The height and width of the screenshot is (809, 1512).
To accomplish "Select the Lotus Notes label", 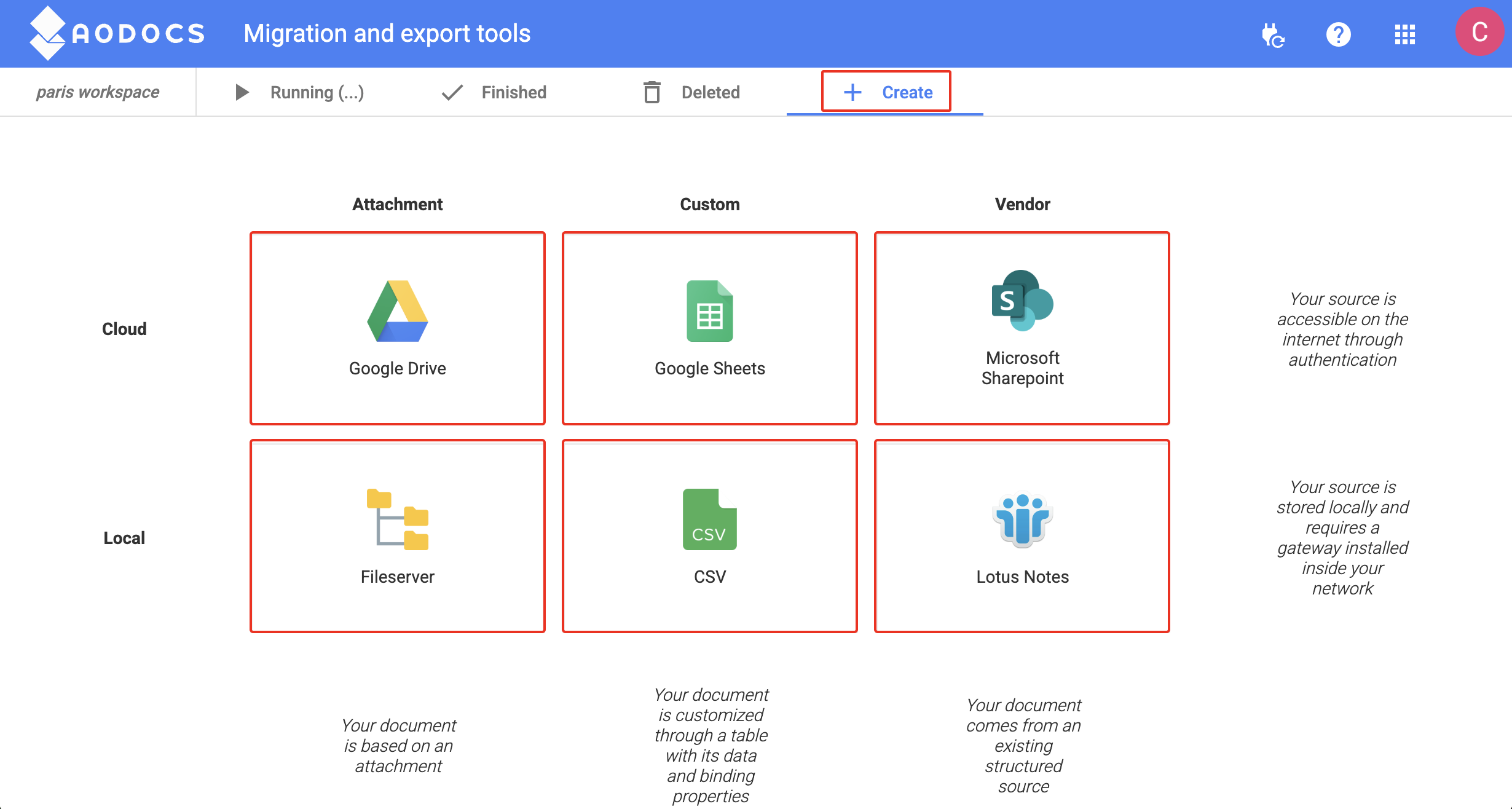I will pos(1023,577).
